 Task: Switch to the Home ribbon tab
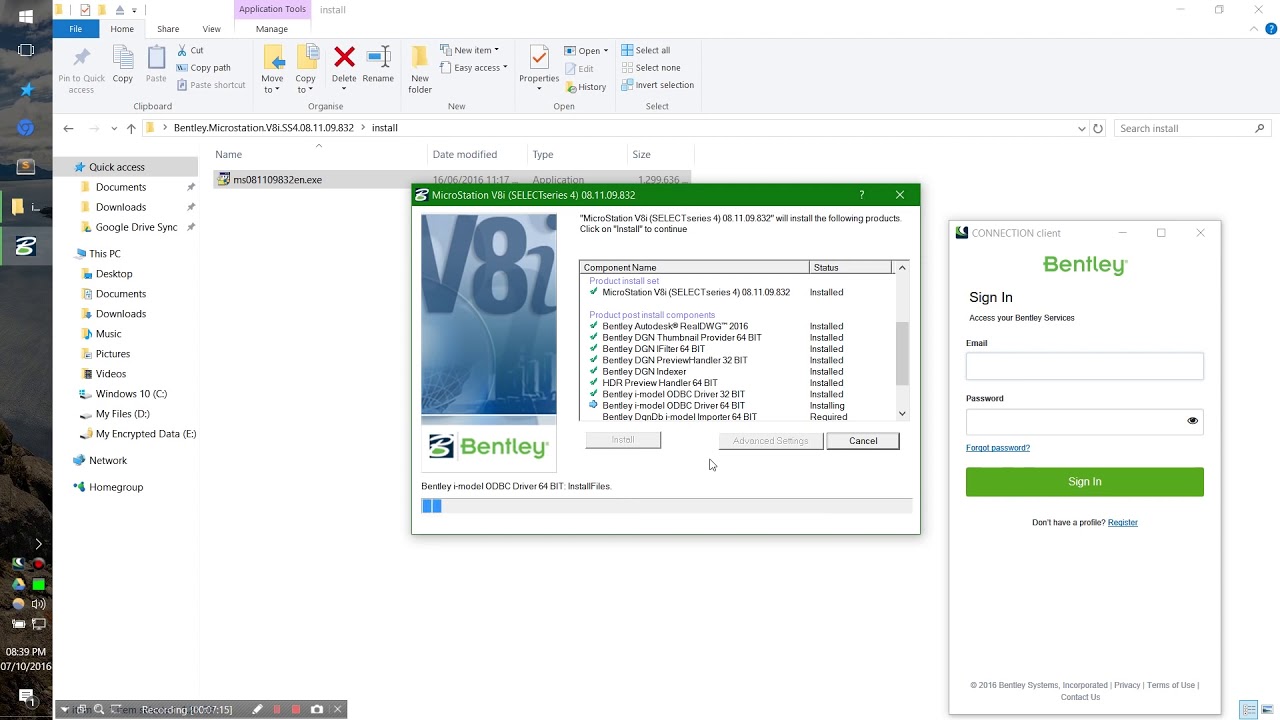tap(122, 29)
